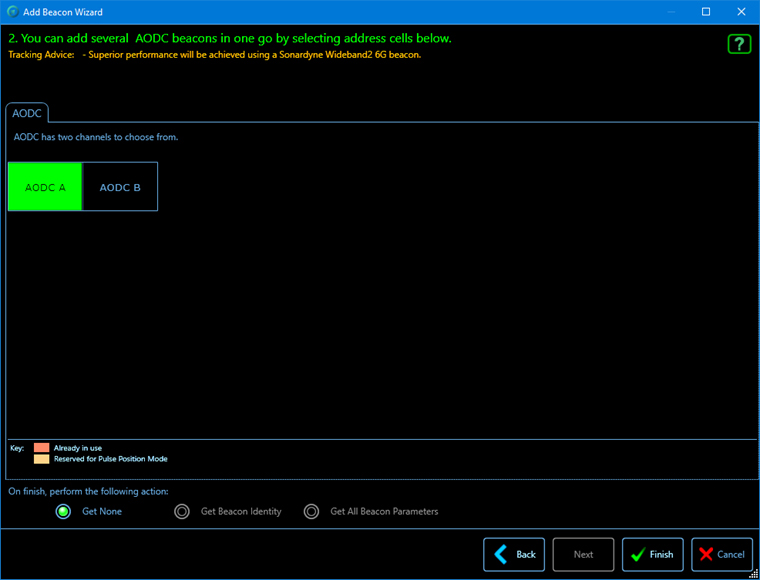Click the step 2 instruction heading
The width and height of the screenshot is (760, 580).
[x=230, y=38]
